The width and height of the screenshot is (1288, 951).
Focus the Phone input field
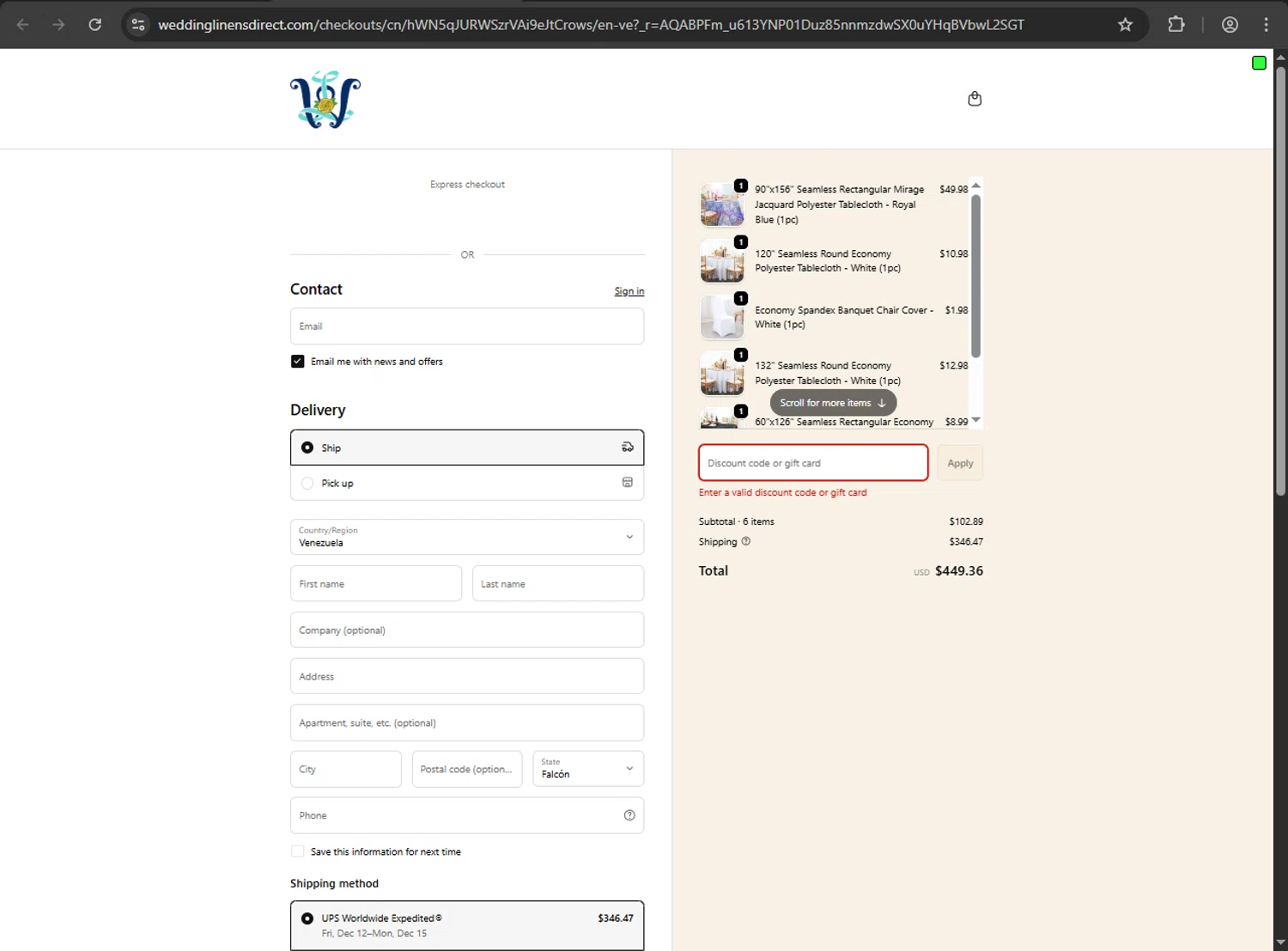[467, 815]
